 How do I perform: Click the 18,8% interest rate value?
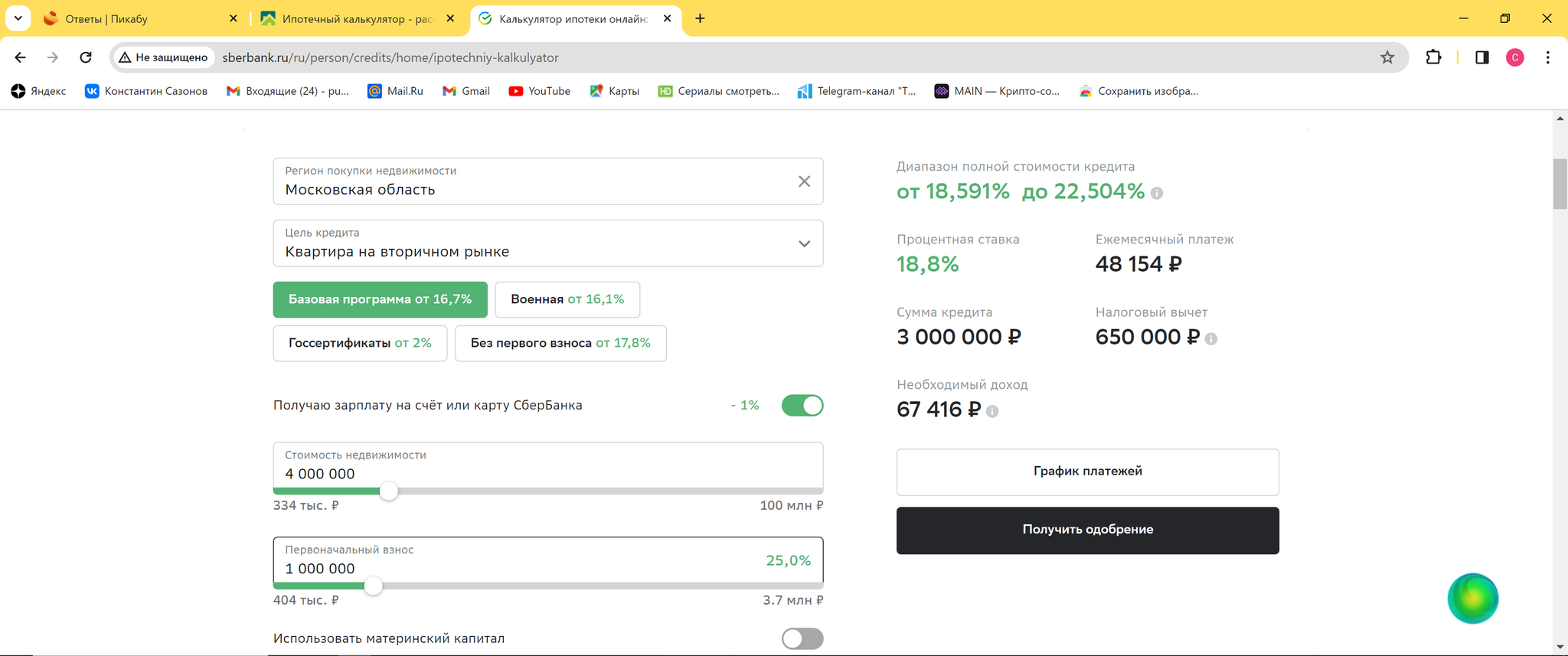[x=928, y=264]
